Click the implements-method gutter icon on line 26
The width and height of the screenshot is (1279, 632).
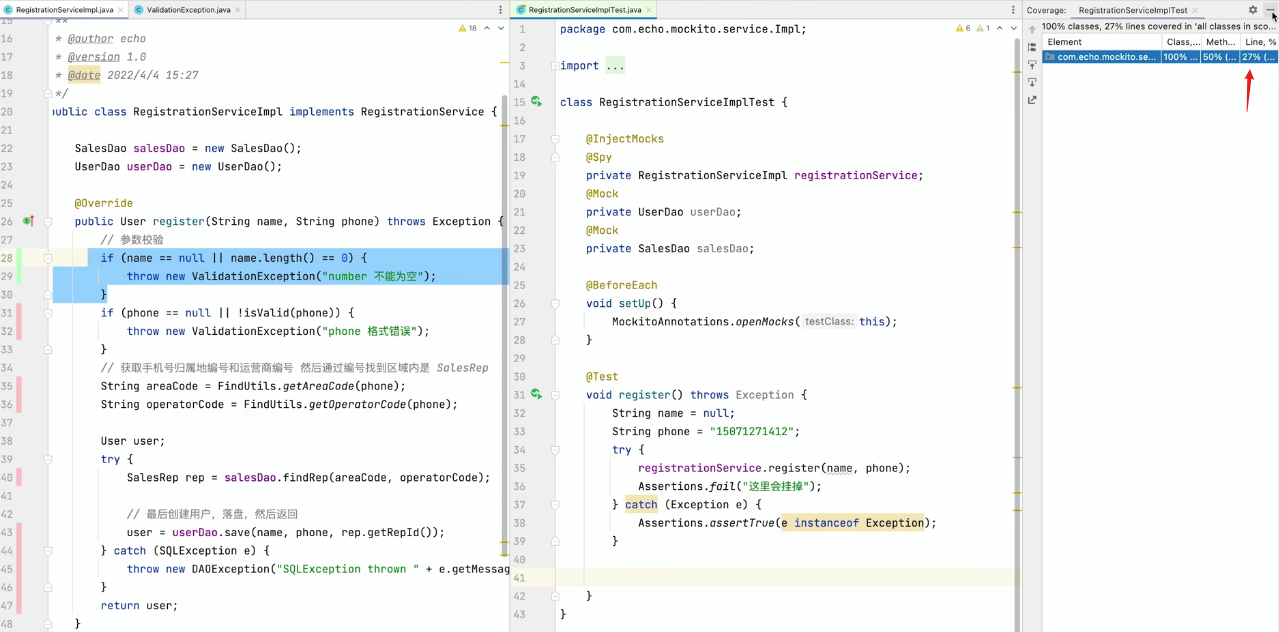pyautogui.click(x=29, y=221)
